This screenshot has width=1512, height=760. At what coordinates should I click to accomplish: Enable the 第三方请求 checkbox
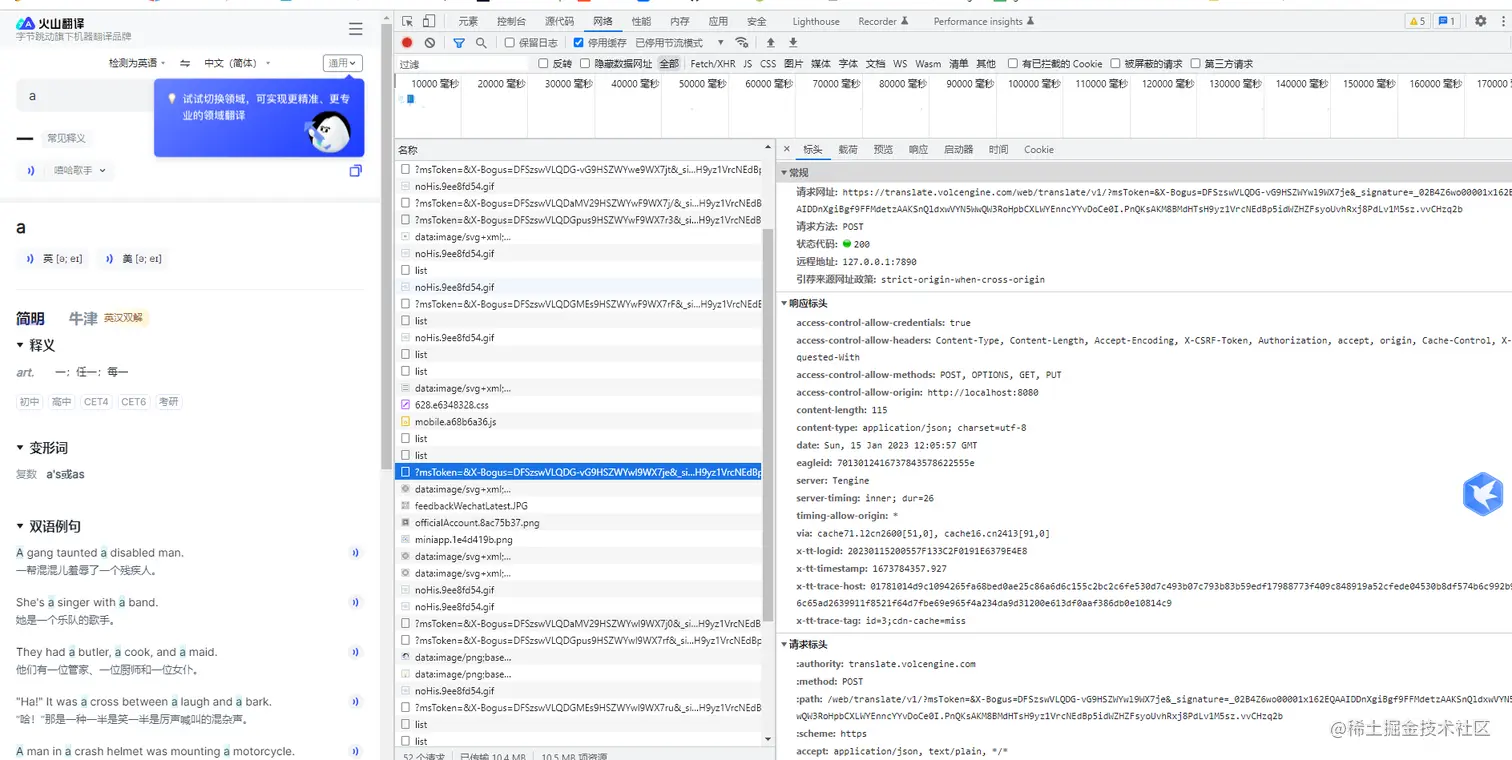[x=1196, y=64]
